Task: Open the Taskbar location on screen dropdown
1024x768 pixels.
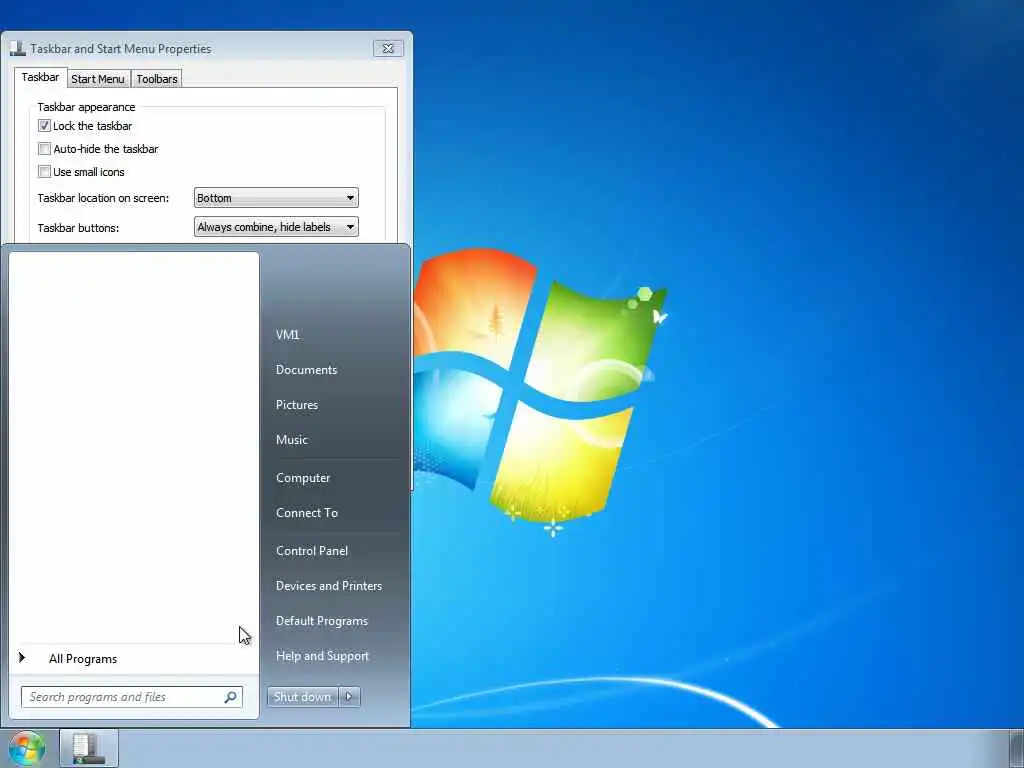Action: (276, 198)
